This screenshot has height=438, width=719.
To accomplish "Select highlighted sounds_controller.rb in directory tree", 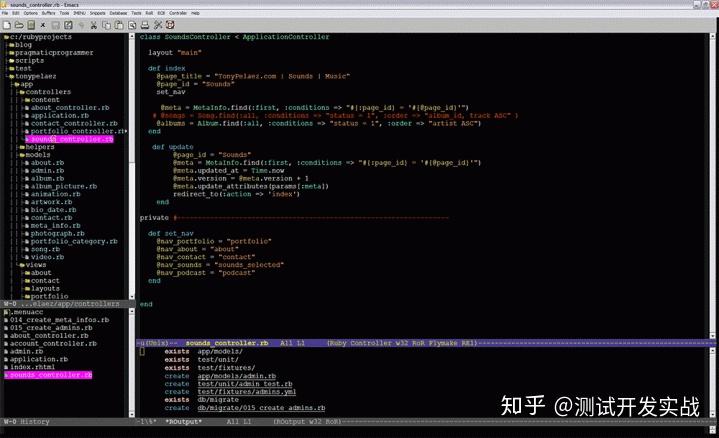I will pos(69,139).
